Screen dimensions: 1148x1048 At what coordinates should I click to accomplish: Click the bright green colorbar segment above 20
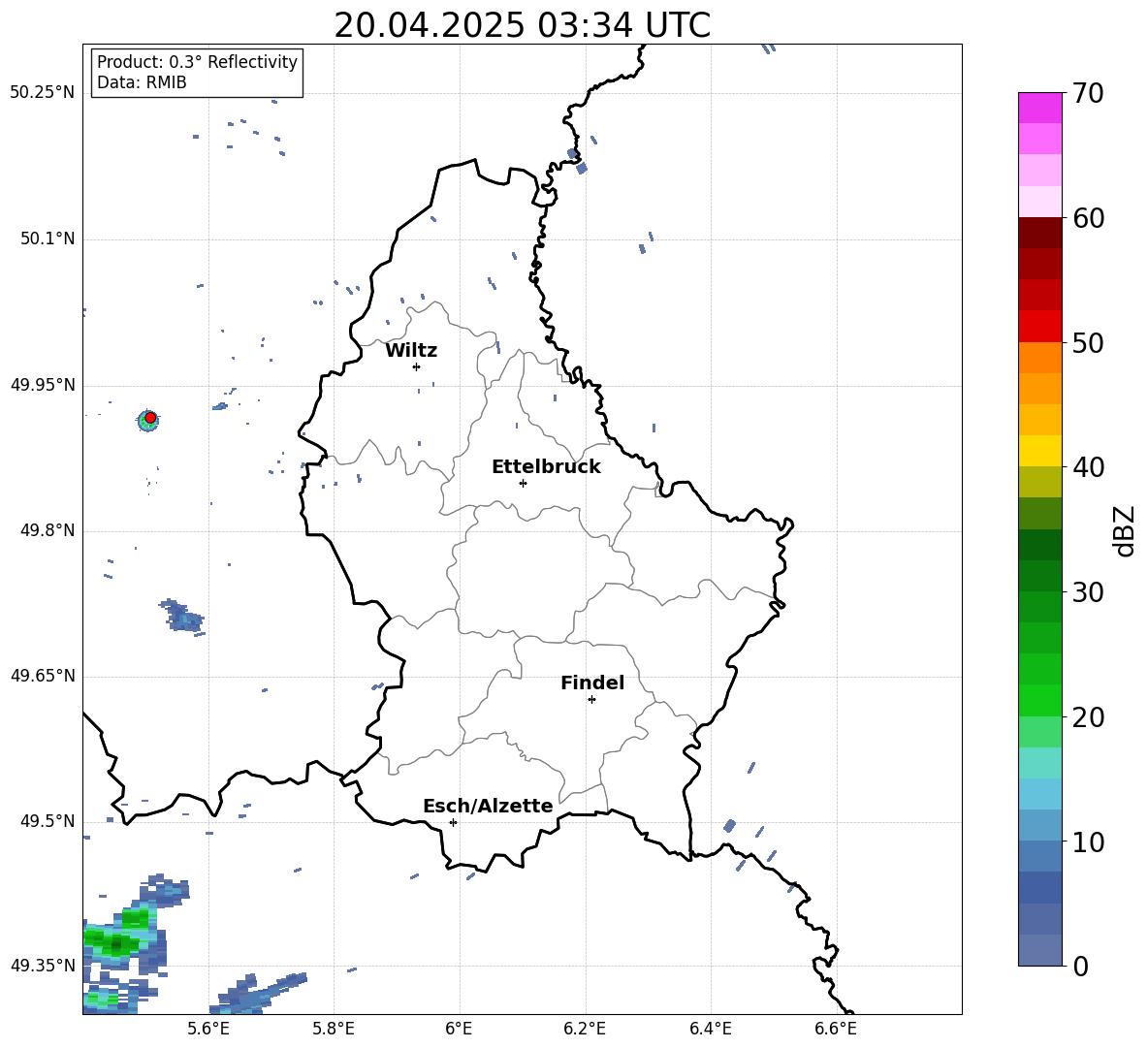pos(1040,700)
